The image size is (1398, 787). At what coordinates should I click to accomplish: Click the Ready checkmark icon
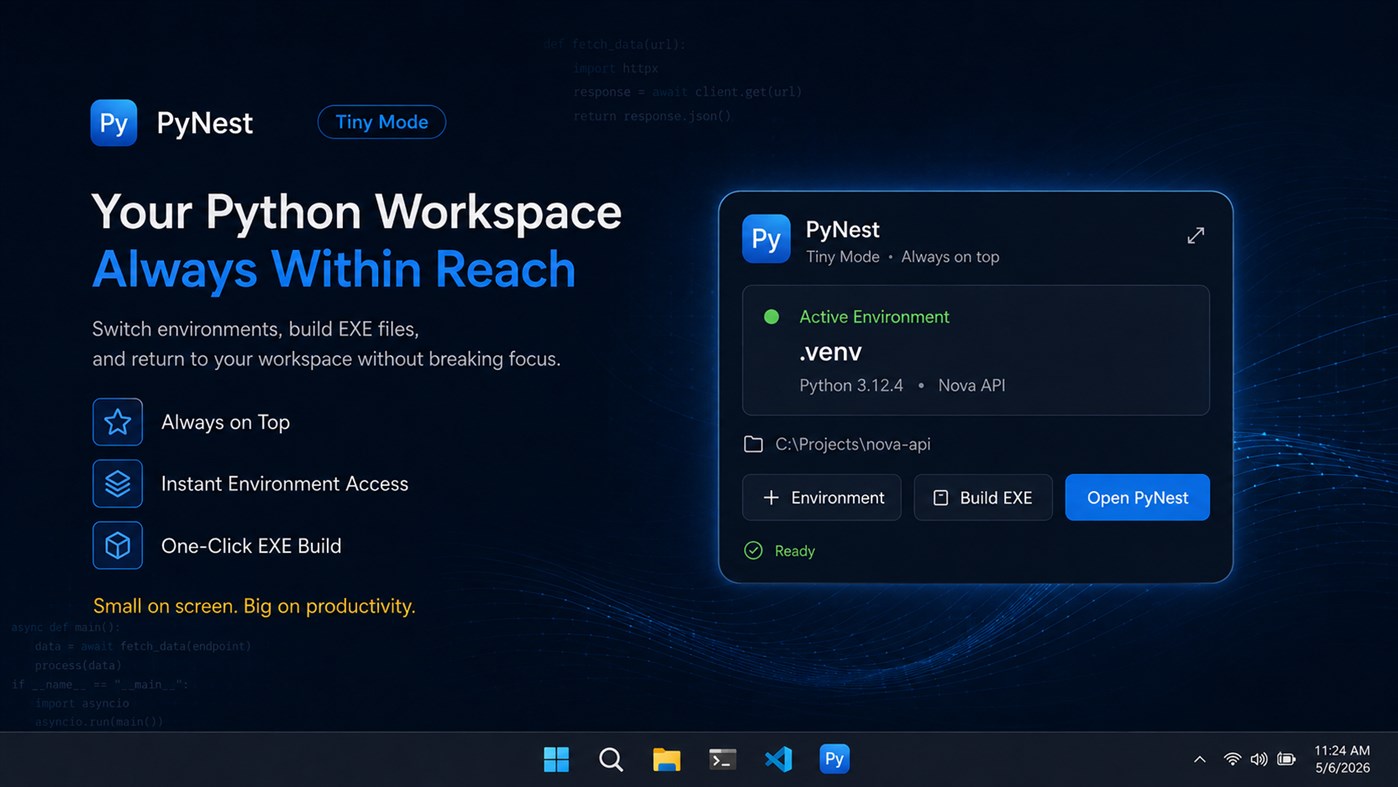[753, 551]
